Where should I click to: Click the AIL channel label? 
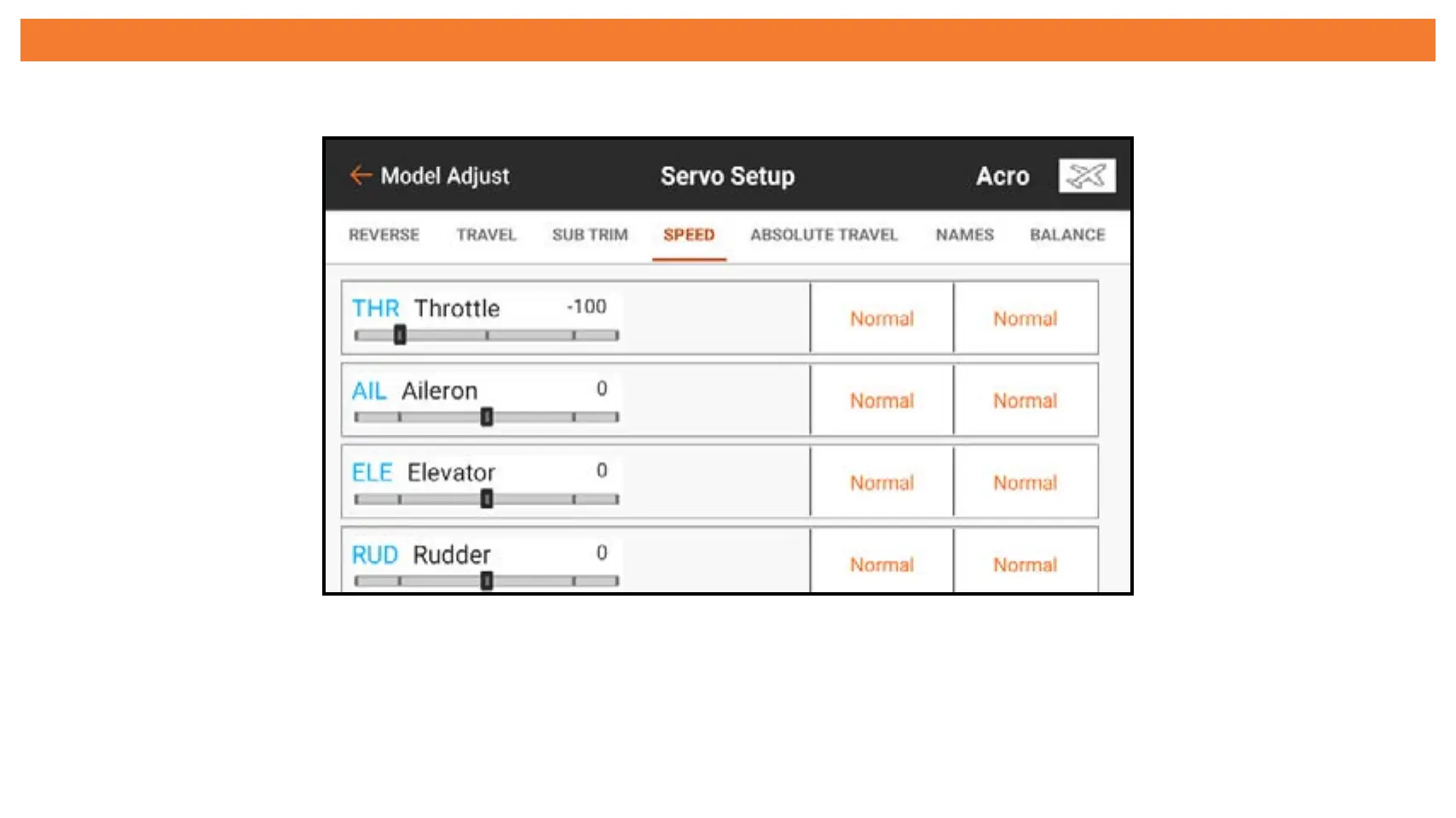369,391
